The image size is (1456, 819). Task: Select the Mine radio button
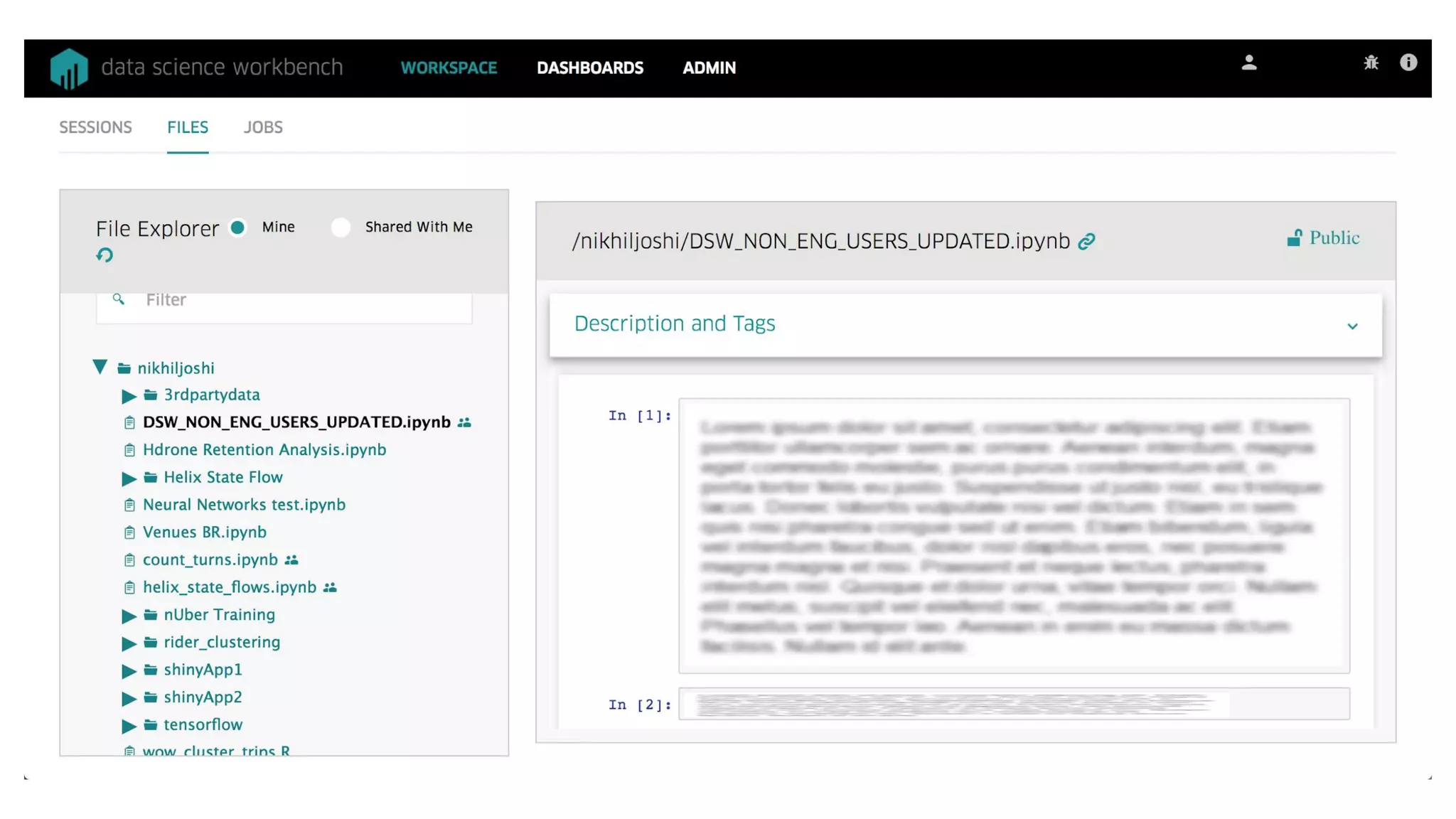[x=238, y=227]
